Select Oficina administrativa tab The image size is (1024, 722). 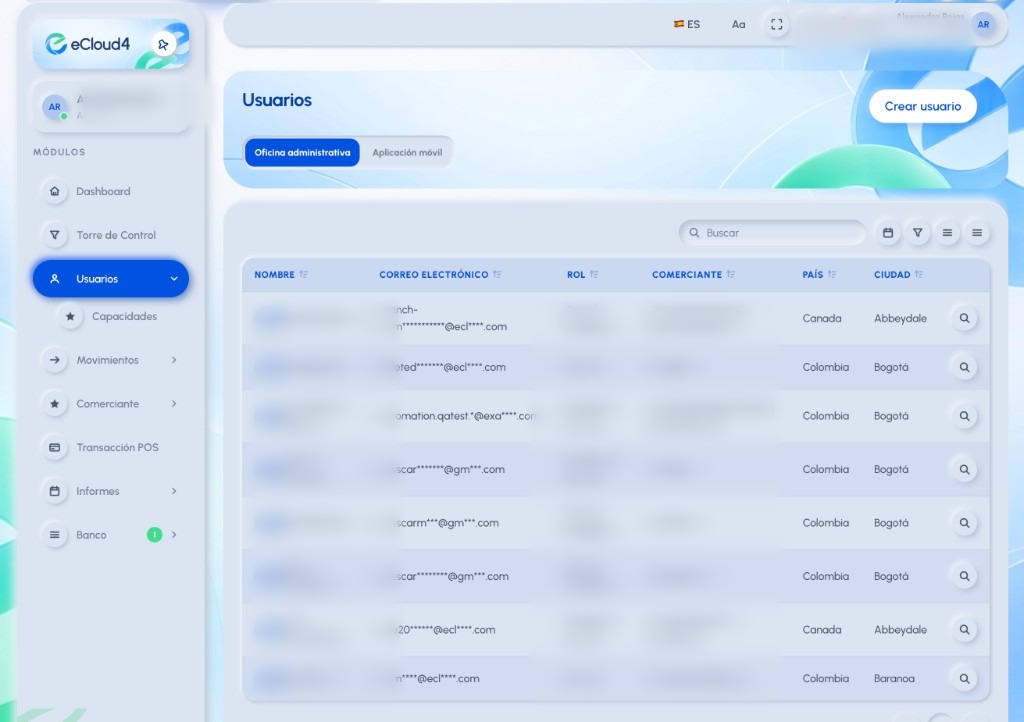302,152
